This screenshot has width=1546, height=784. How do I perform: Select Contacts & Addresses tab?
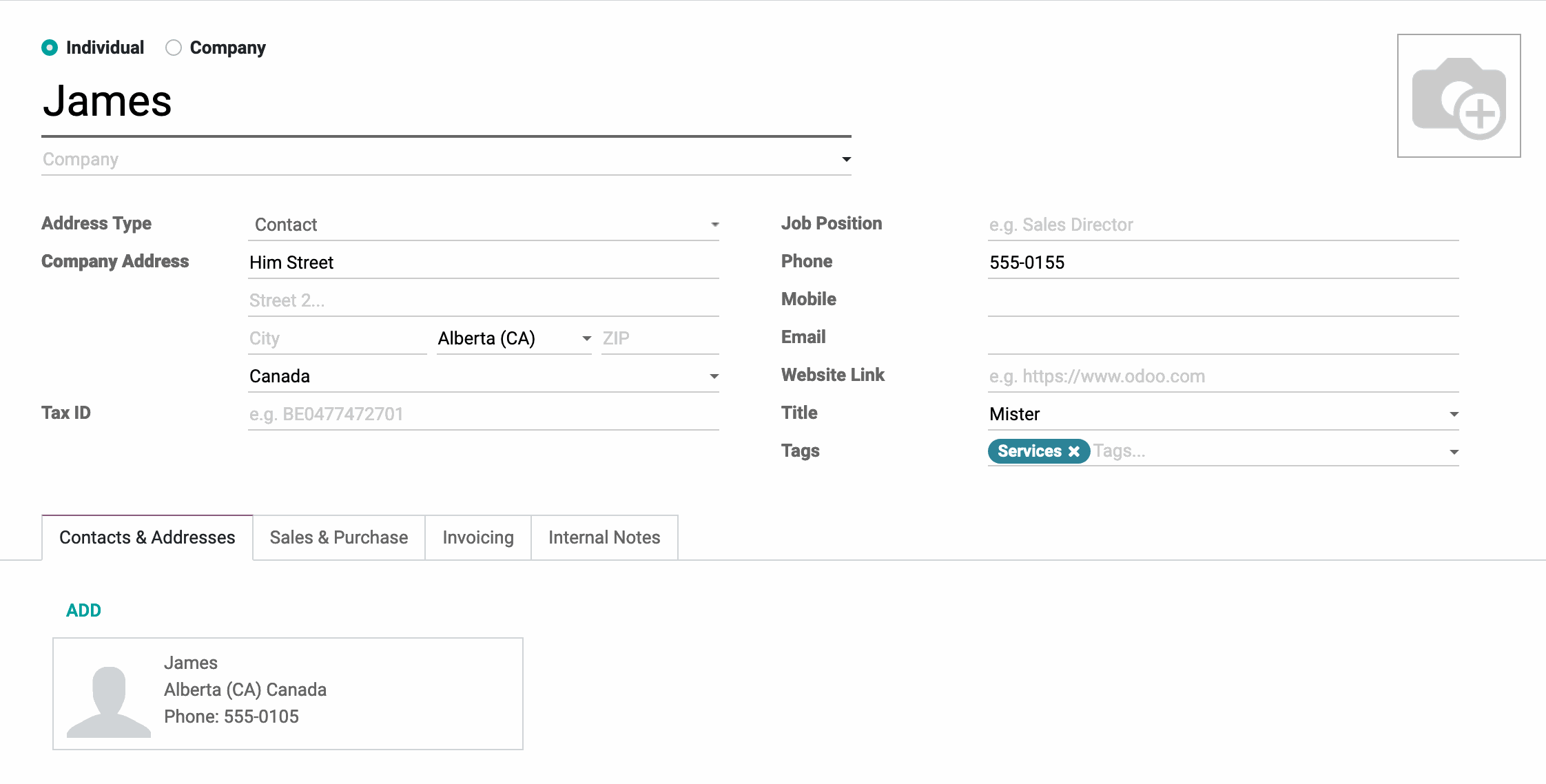click(147, 537)
